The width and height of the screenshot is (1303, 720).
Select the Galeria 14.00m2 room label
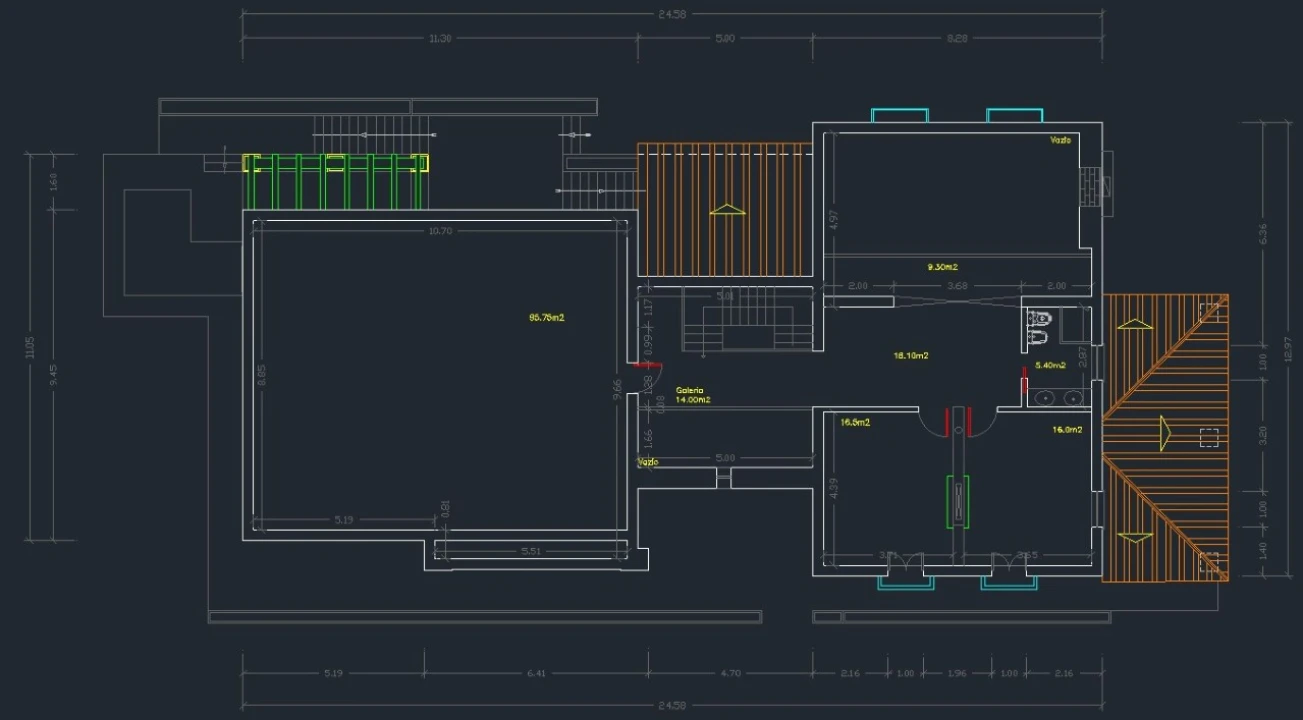pyautogui.click(x=693, y=395)
